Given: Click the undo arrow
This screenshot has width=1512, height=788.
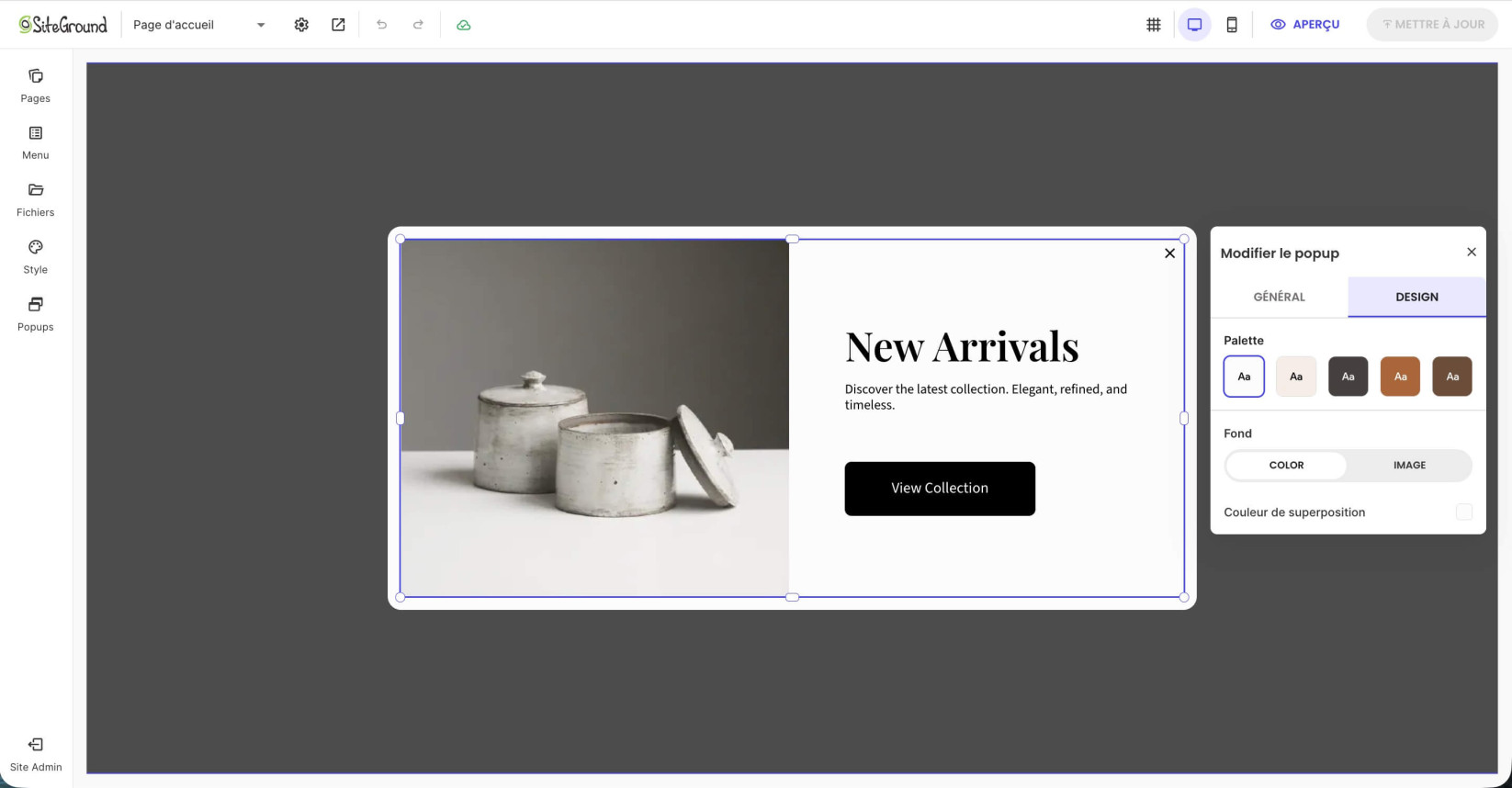Looking at the screenshot, I should pyautogui.click(x=381, y=25).
